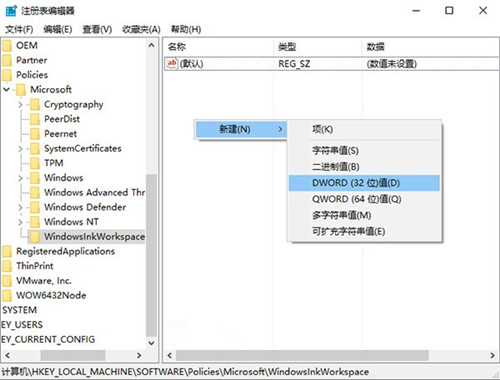Select the RegisteredApplications tree item

(x=65, y=251)
